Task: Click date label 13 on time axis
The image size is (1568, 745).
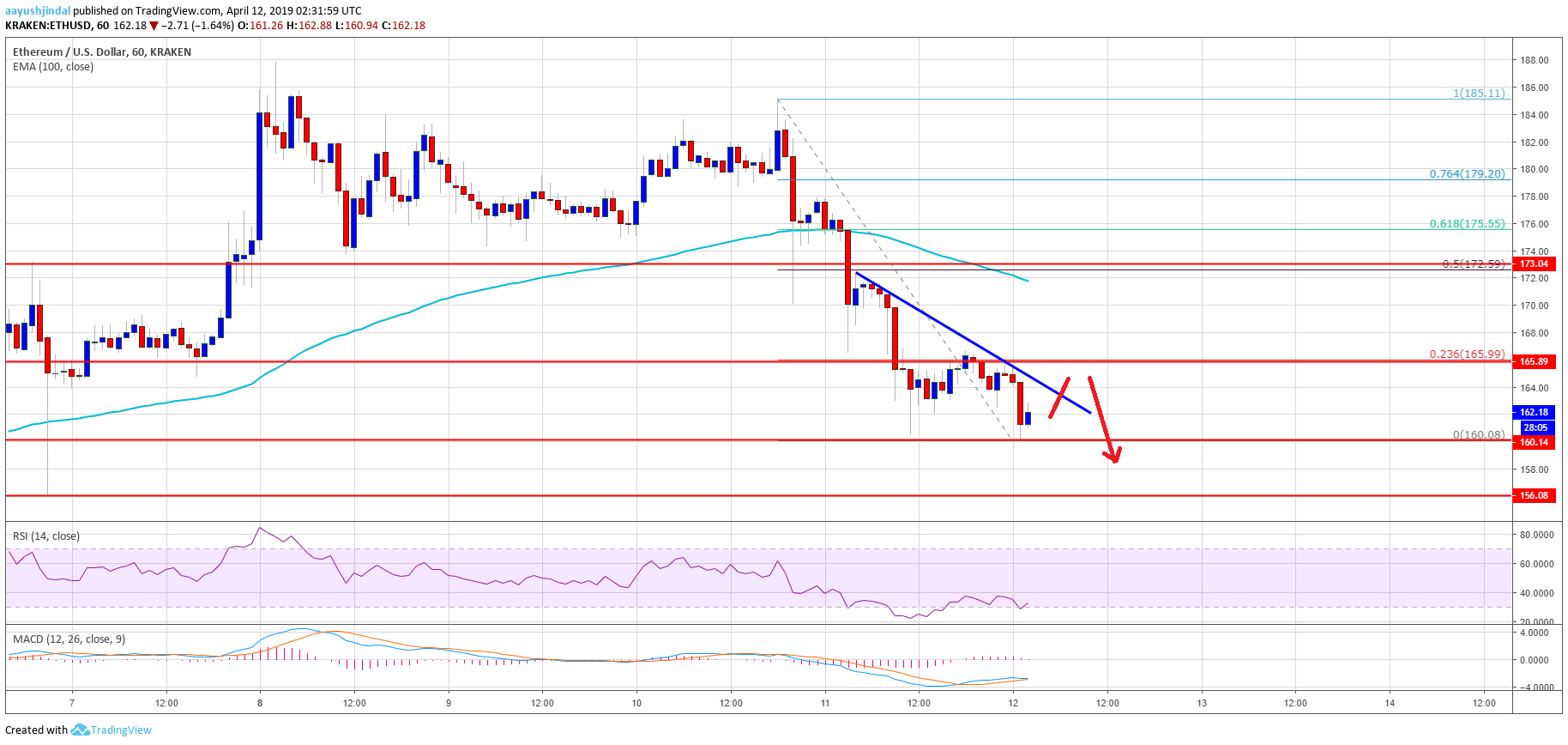Action: tap(1202, 703)
